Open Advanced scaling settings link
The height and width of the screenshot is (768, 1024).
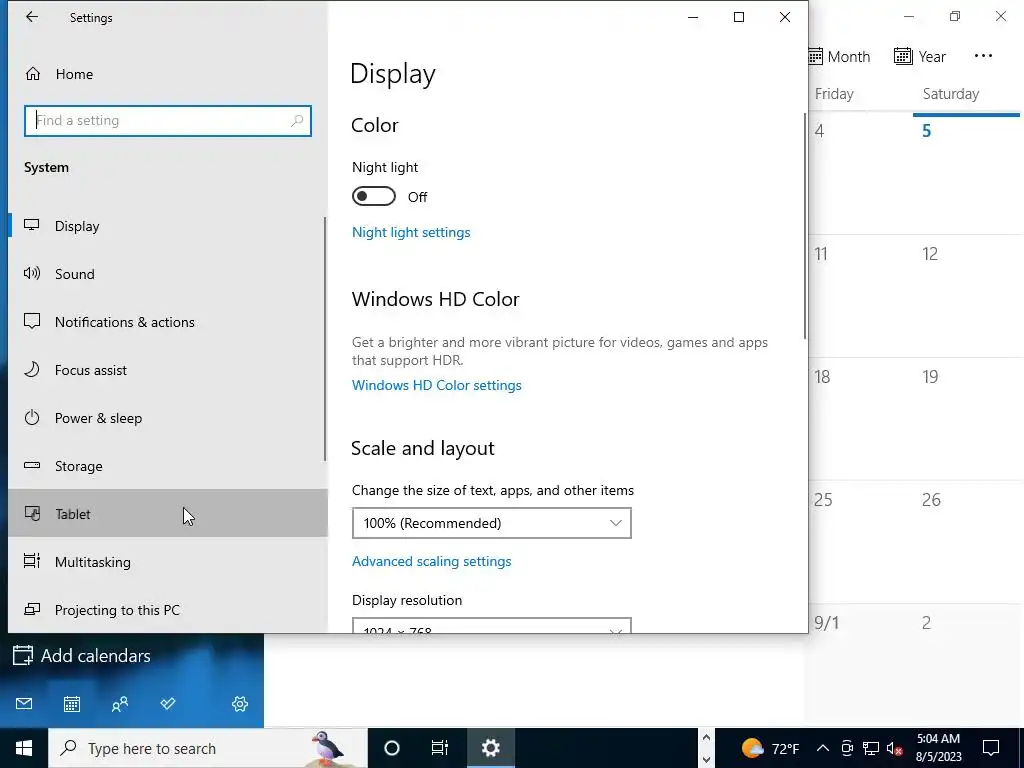pyautogui.click(x=432, y=561)
